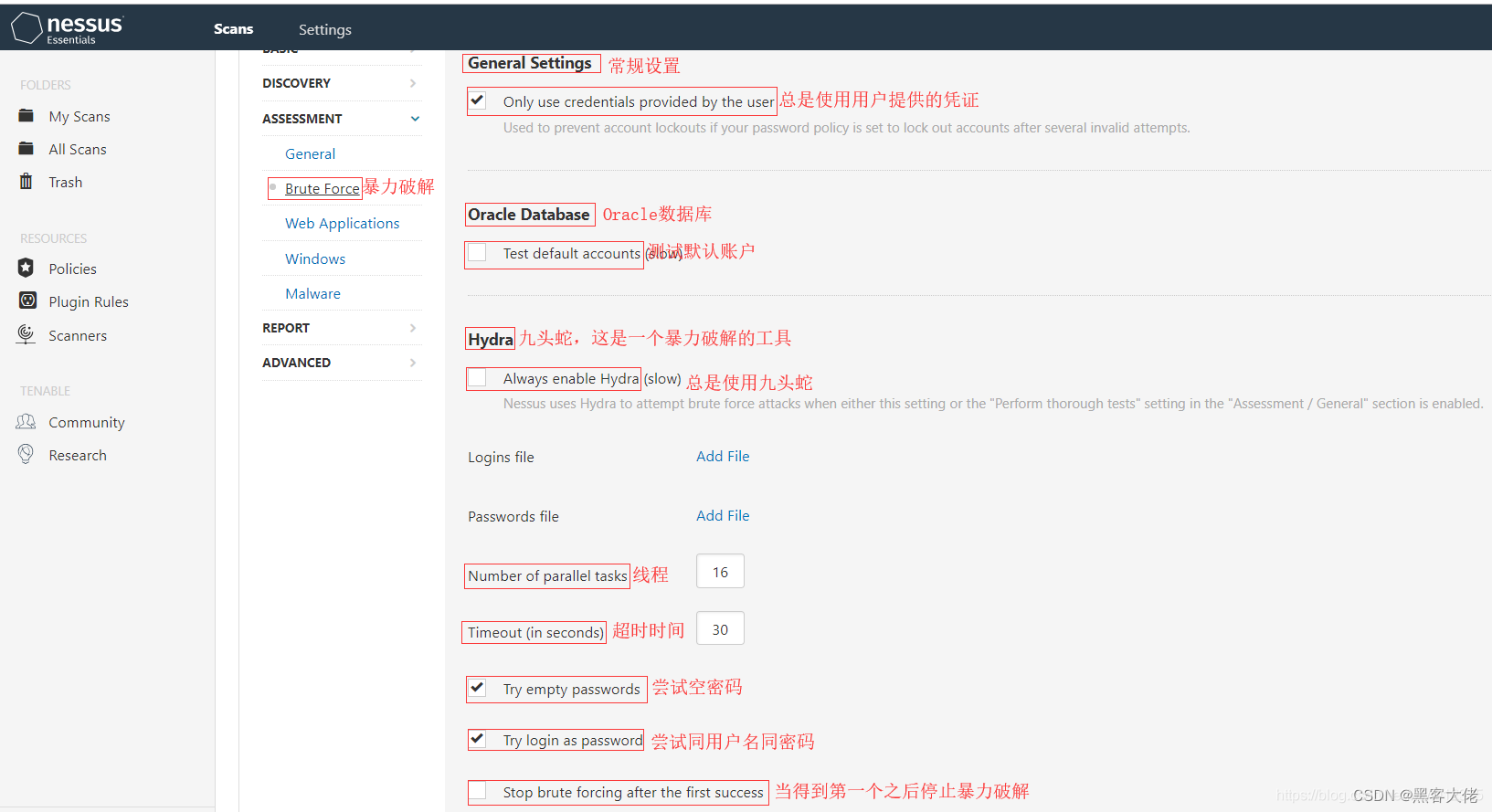Click the Research lightbulb icon
Image resolution: width=1492 pixels, height=812 pixels.
pyautogui.click(x=26, y=454)
